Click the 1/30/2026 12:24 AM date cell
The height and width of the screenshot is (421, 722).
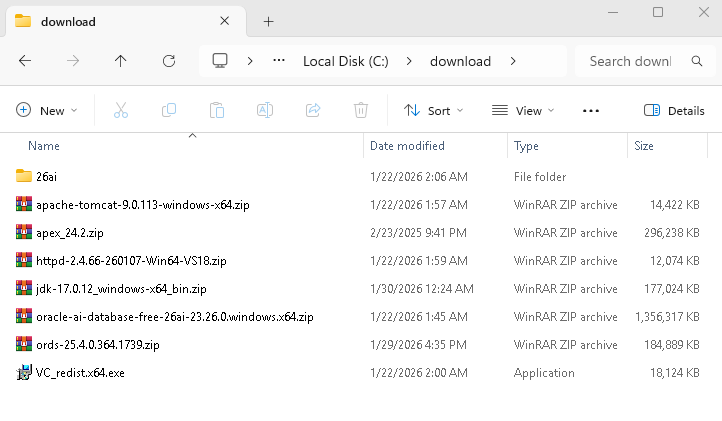pyautogui.click(x=422, y=289)
